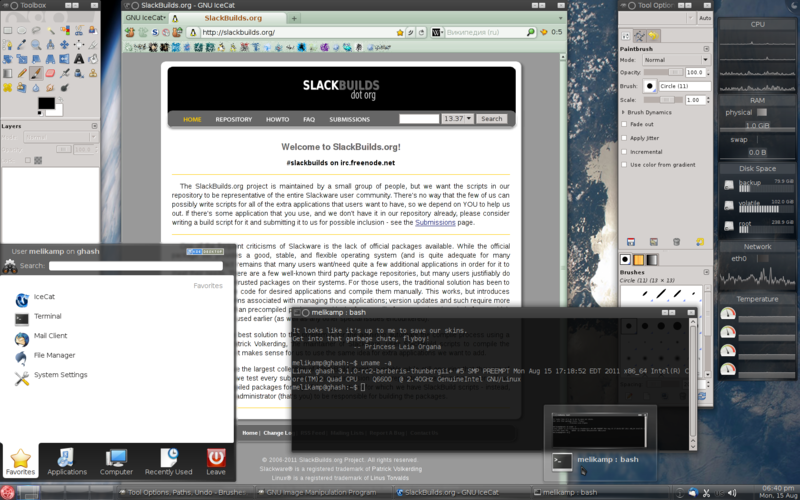Click the Search button on SlackBuilds

point(492,118)
